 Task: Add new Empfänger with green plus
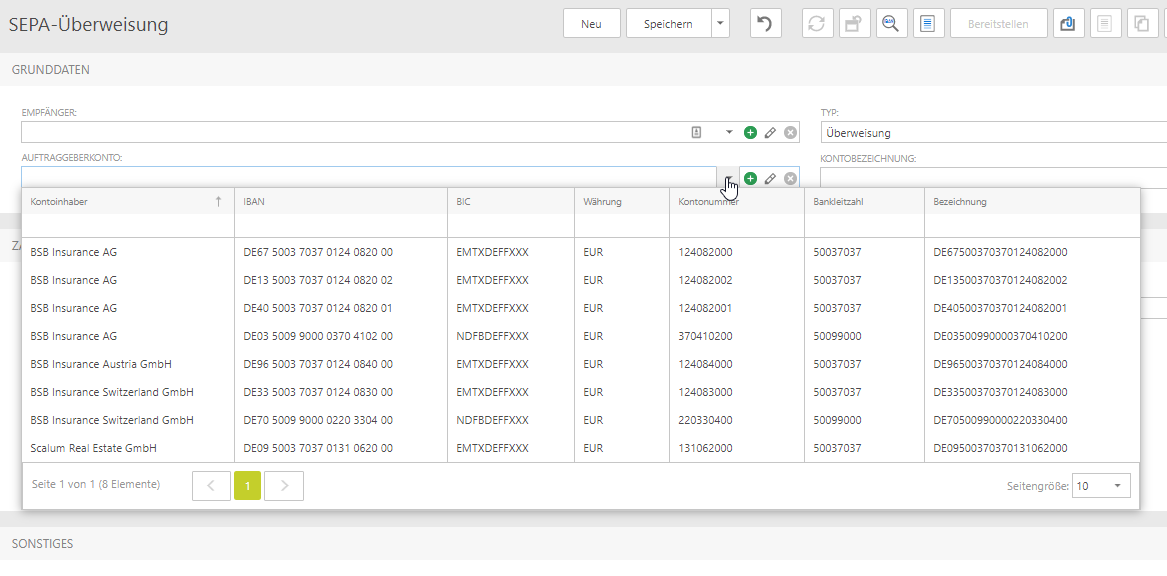[751, 132]
